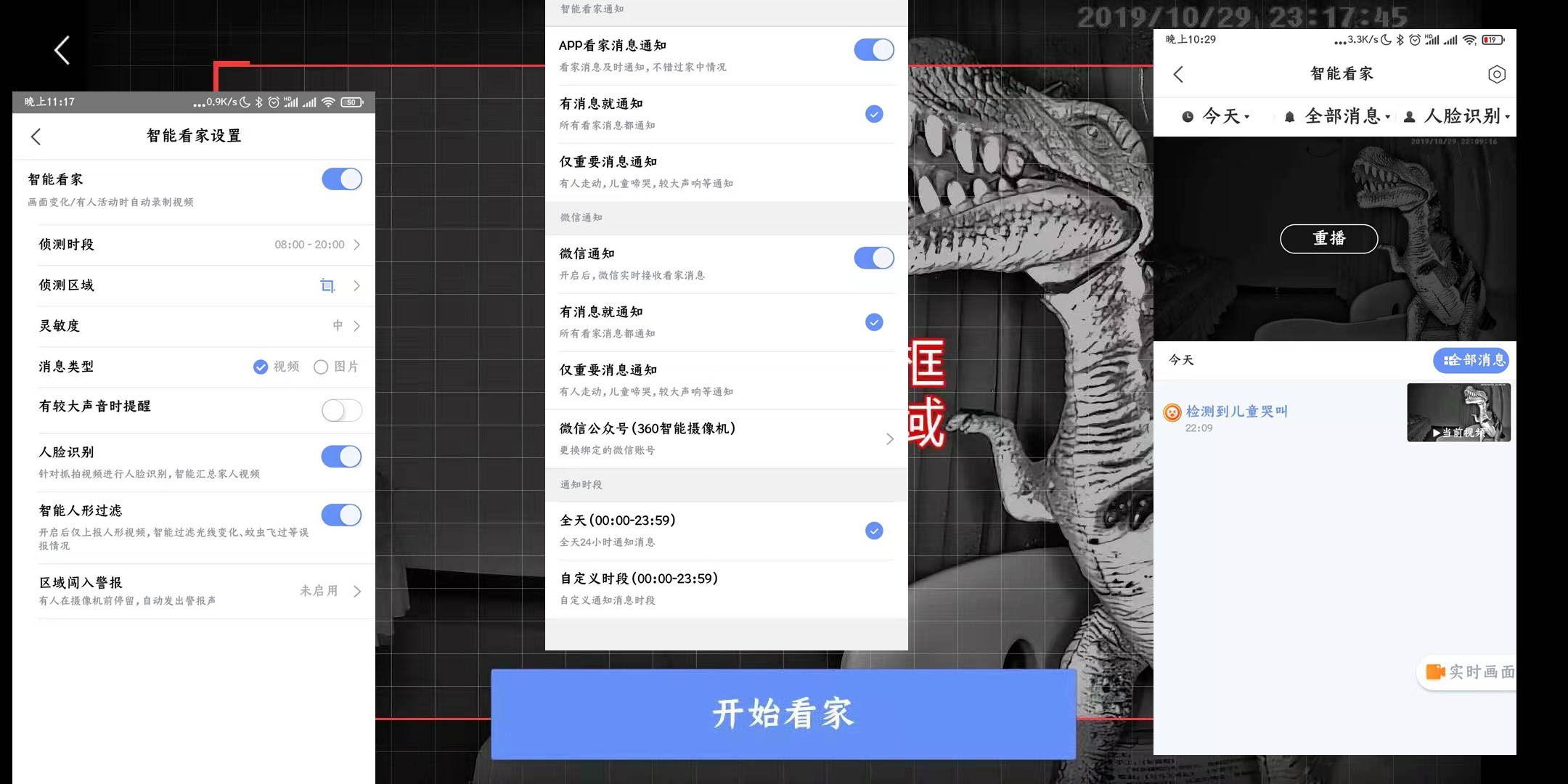Open the 人脸识别 filter dropdown
The image size is (1568, 784).
click(1457, 116)
